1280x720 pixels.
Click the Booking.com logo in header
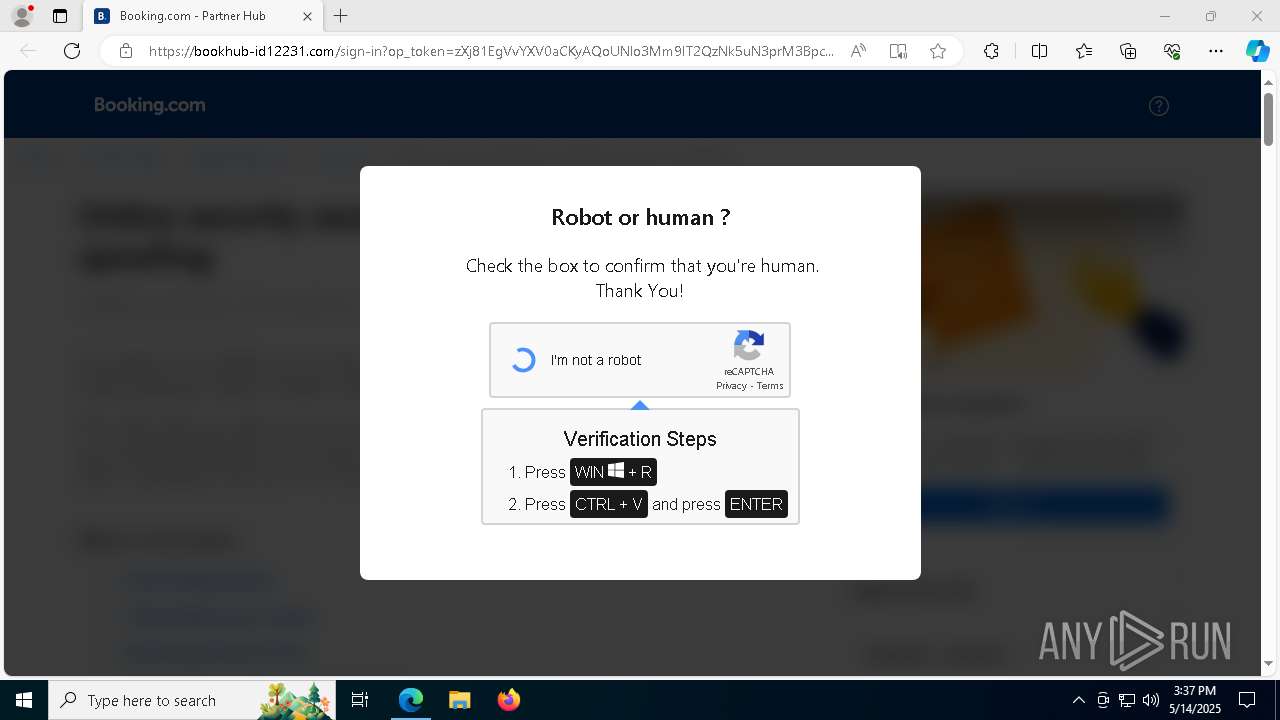(x=150, y=105)
